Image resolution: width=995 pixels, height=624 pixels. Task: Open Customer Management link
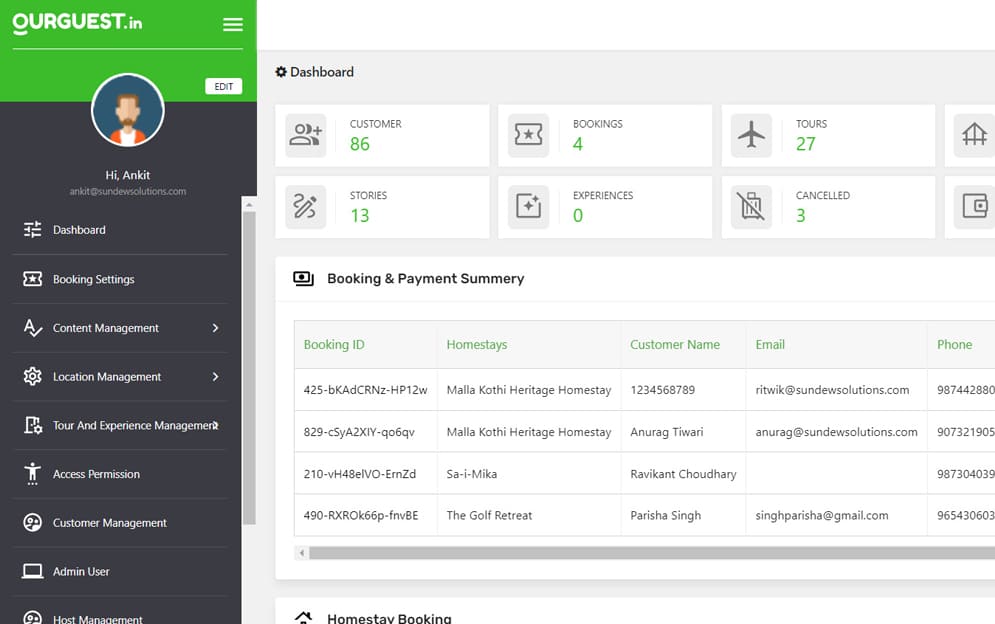coord(110,523)
